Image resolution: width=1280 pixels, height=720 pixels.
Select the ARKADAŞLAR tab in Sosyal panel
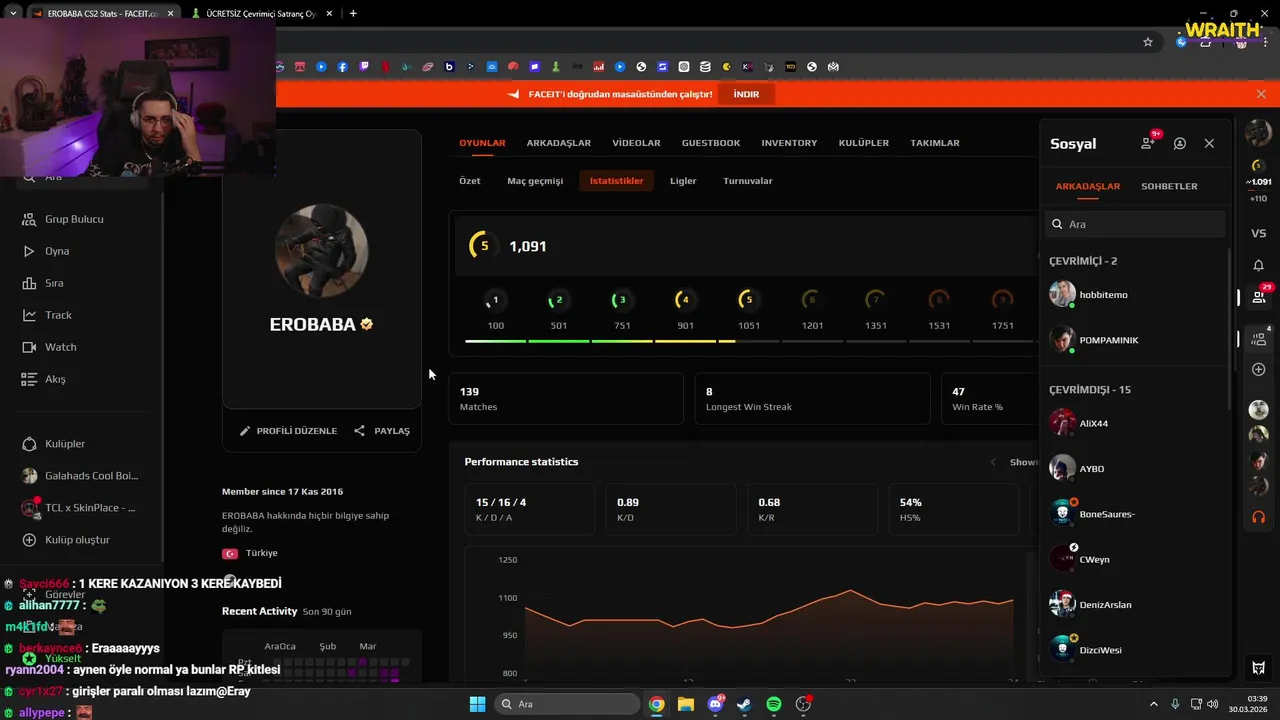[x=1088, y=186]
